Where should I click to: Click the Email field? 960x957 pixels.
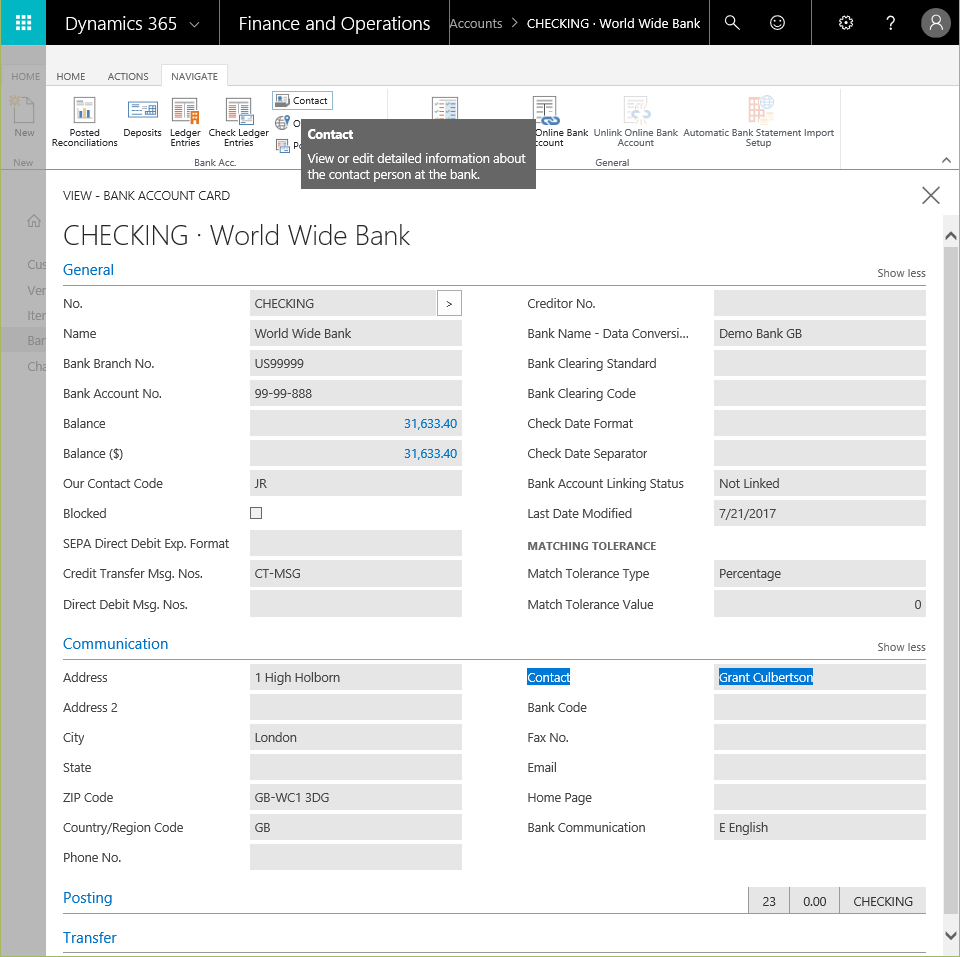pos(820,767)
